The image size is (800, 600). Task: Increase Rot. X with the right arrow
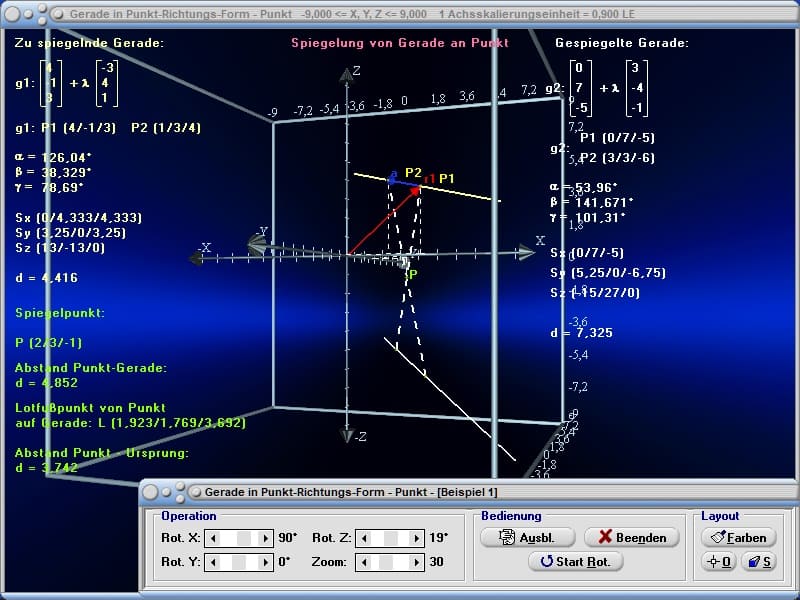[265, 538]
